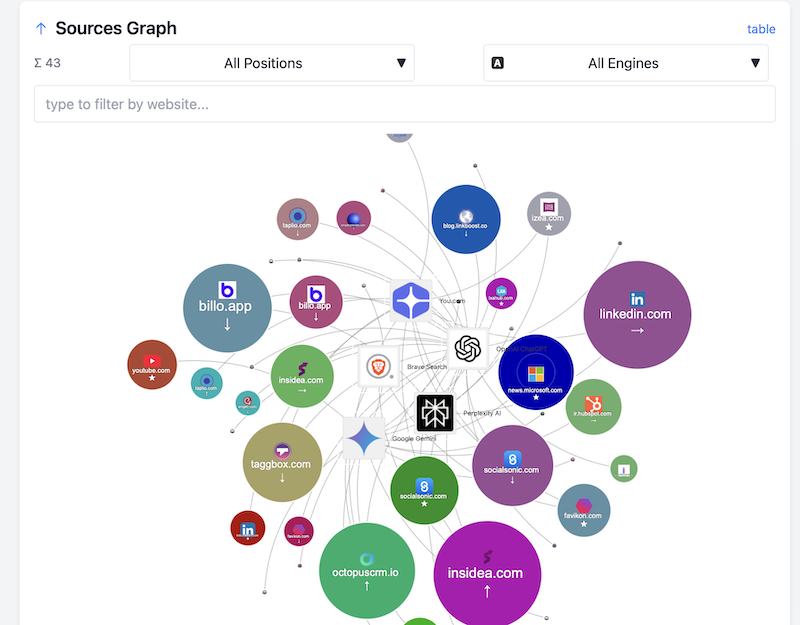Screen dimensions: 800x625
Task: Select the large purple insidea.com bubble
Action: pos(487,574)
